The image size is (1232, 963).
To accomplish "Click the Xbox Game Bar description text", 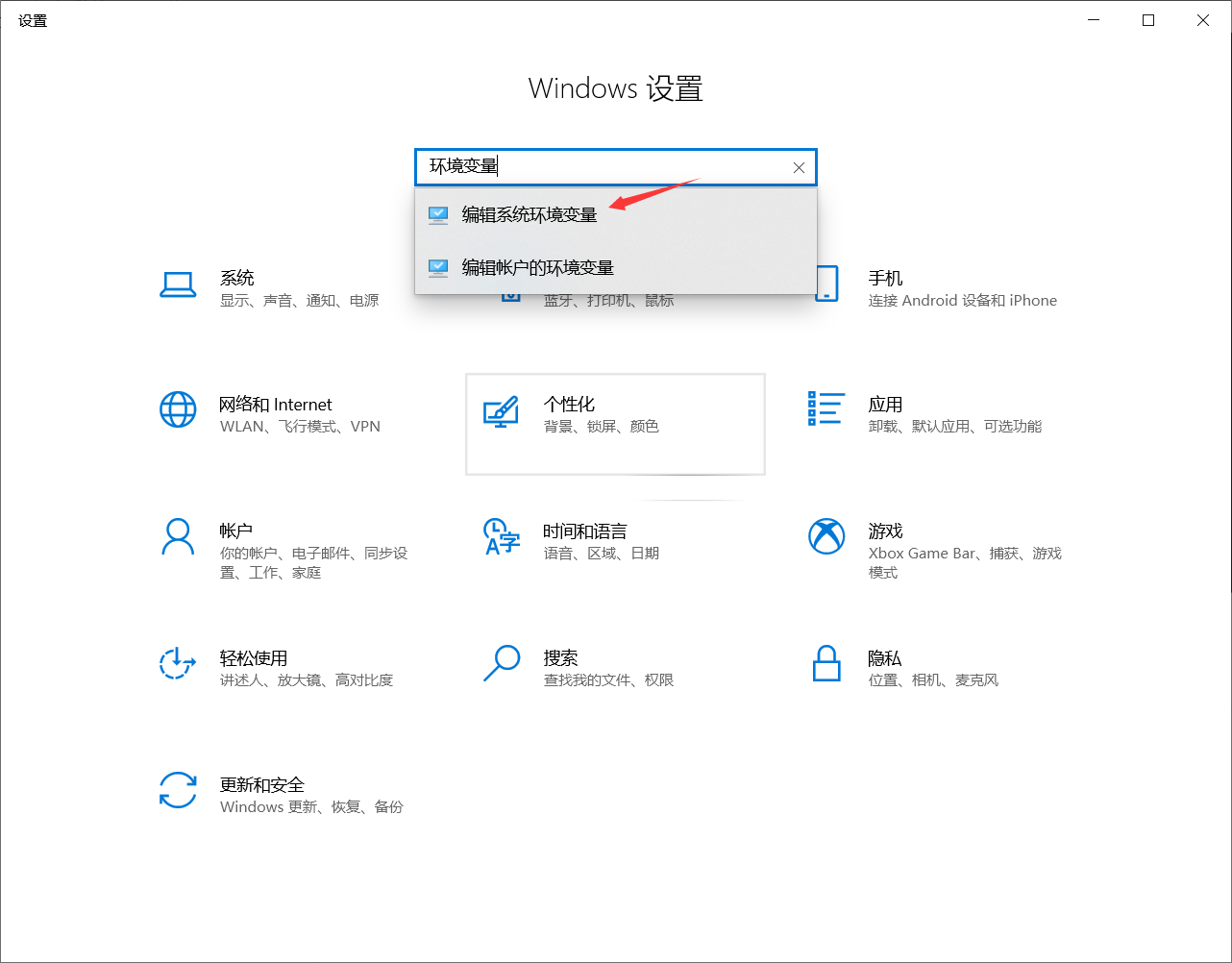I will pos(965,563).
